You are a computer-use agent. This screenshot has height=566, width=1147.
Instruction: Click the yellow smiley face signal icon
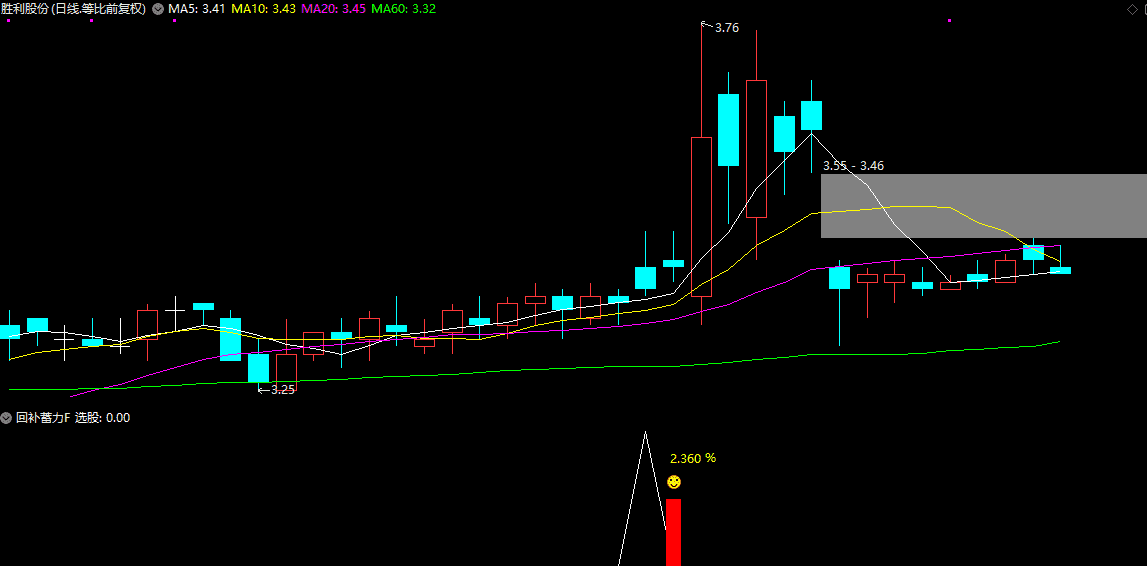tap(674, 482)
